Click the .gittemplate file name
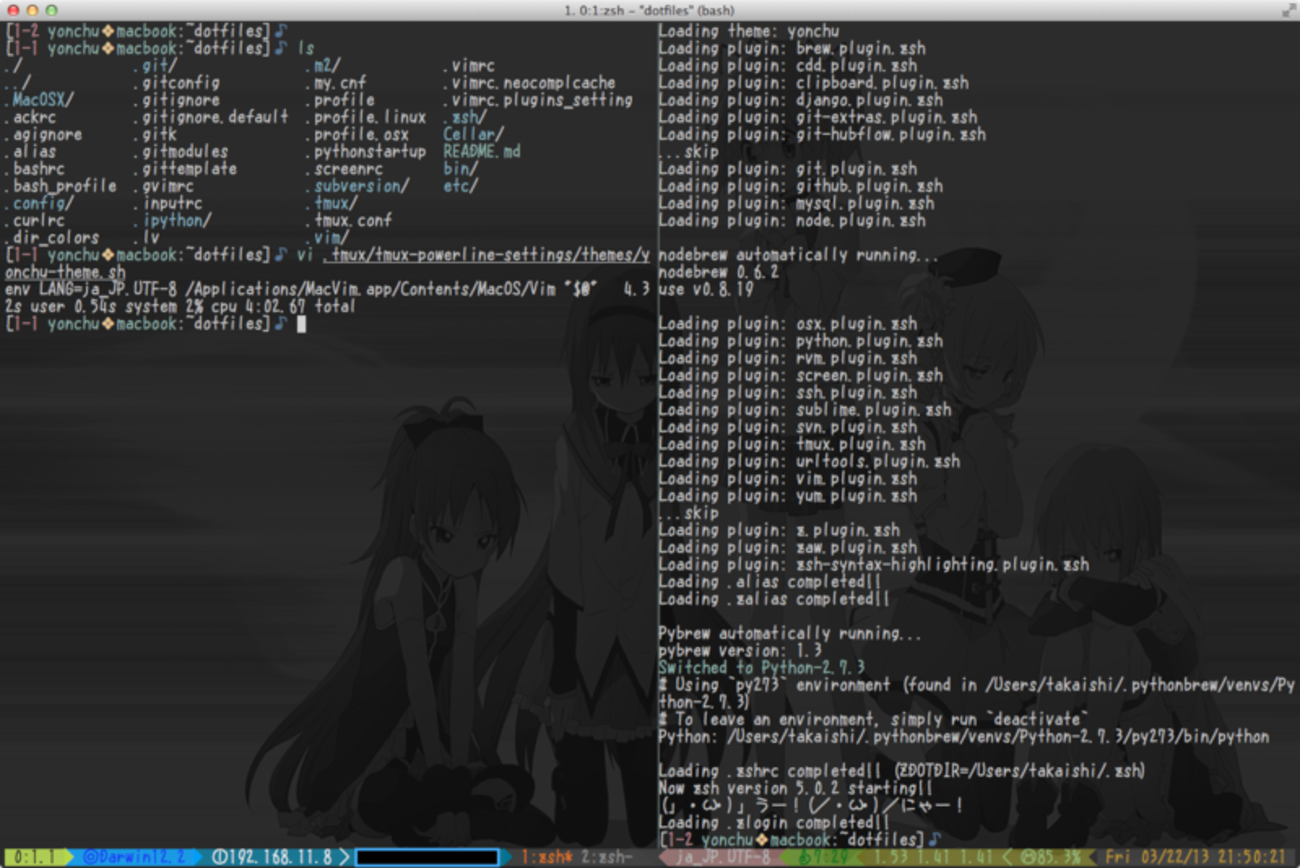Viewport: 1300px width, 868px height. coord(185,169)
